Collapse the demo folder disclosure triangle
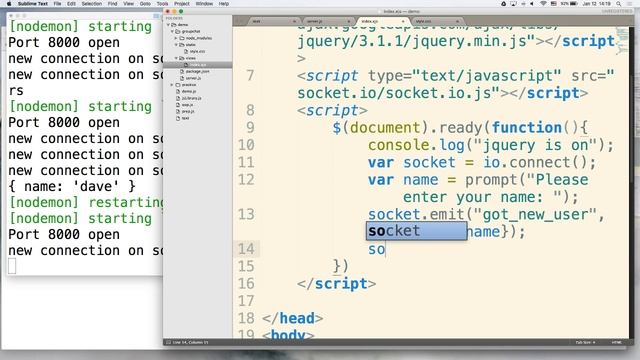640x360 pixels. [x=168, y=25]
